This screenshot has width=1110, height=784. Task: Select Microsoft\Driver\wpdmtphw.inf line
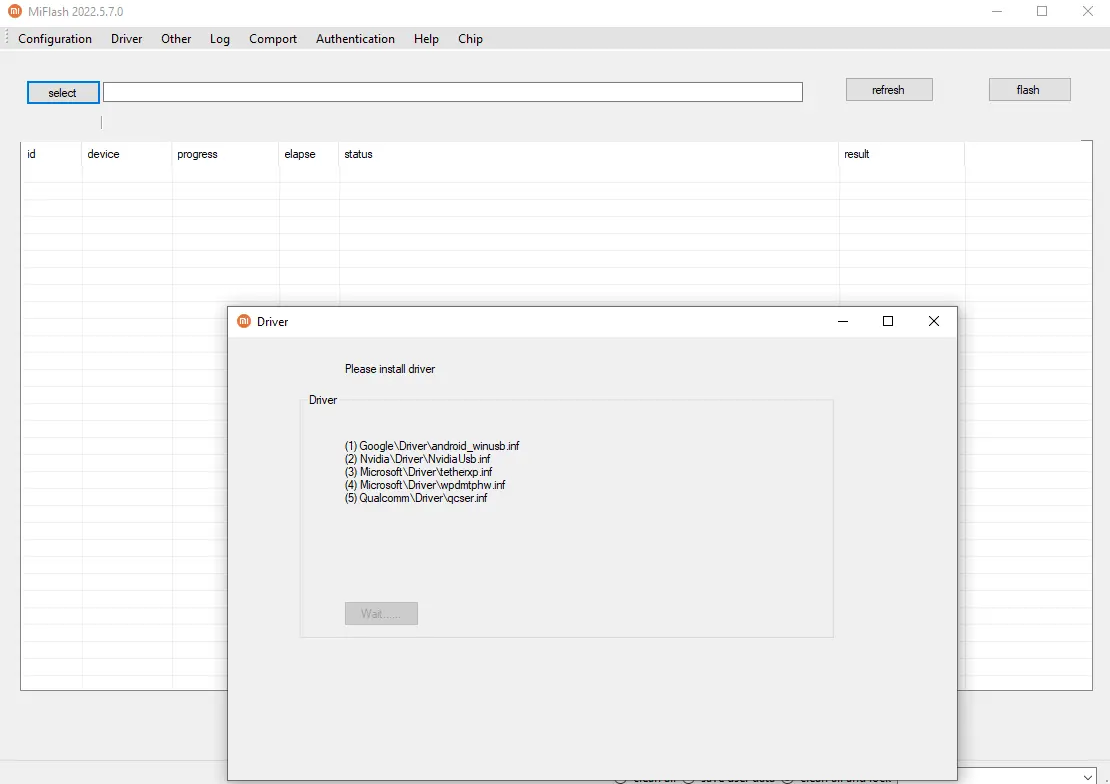click(x=425, y=485)
